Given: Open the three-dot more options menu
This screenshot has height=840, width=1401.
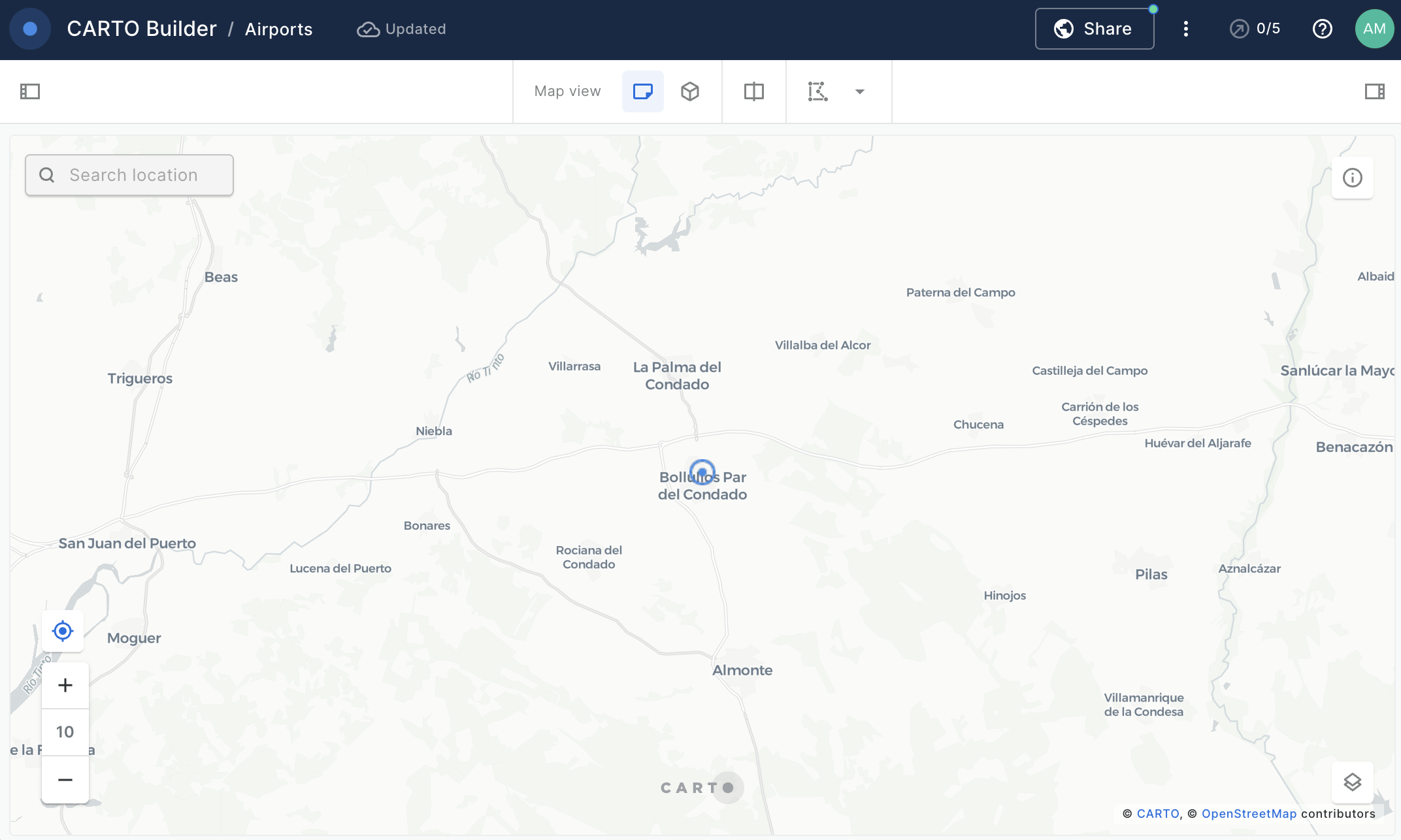Looking at the screenshot, I should click(x=1185, y=29).
